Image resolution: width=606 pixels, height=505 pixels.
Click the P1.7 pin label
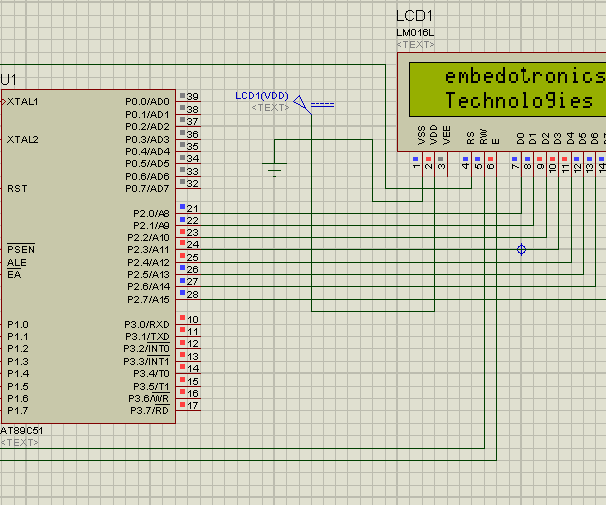point(18,410)
